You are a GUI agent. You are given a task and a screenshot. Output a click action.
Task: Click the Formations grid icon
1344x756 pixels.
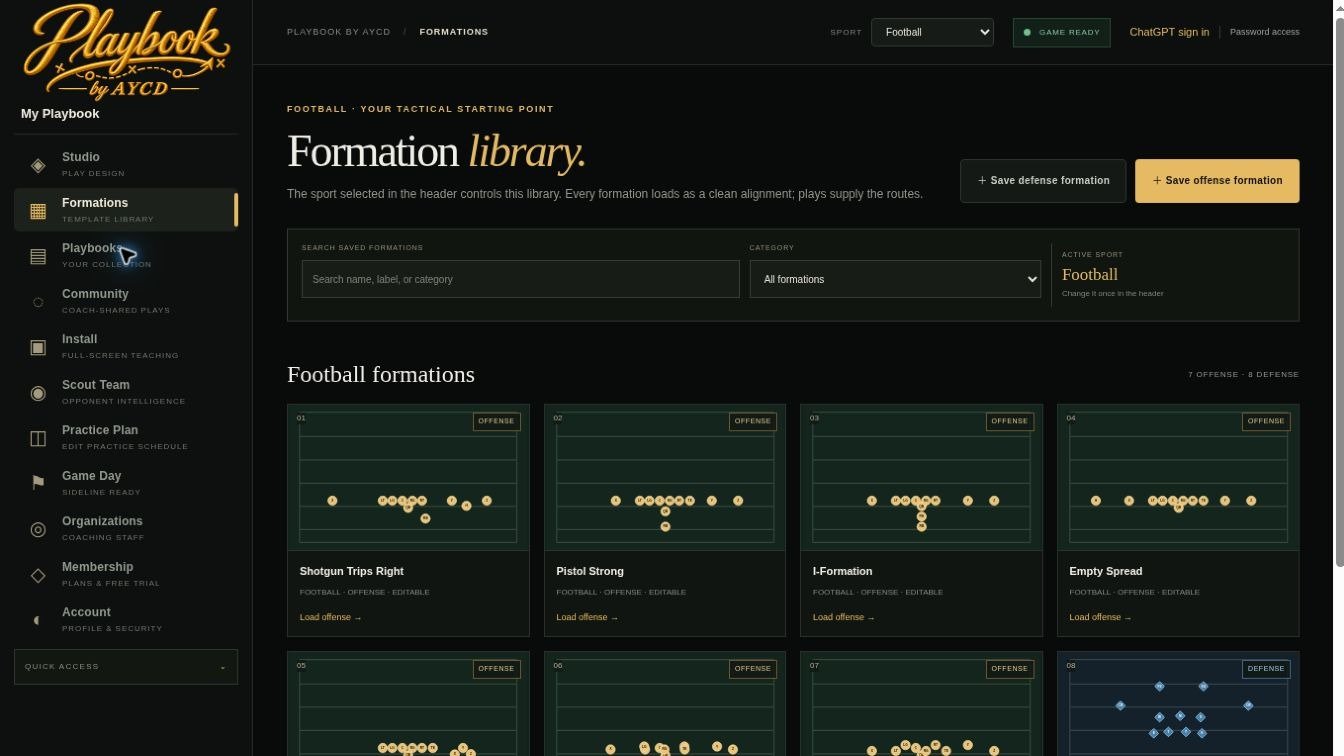pyautogui.click(x=38, y=211)
